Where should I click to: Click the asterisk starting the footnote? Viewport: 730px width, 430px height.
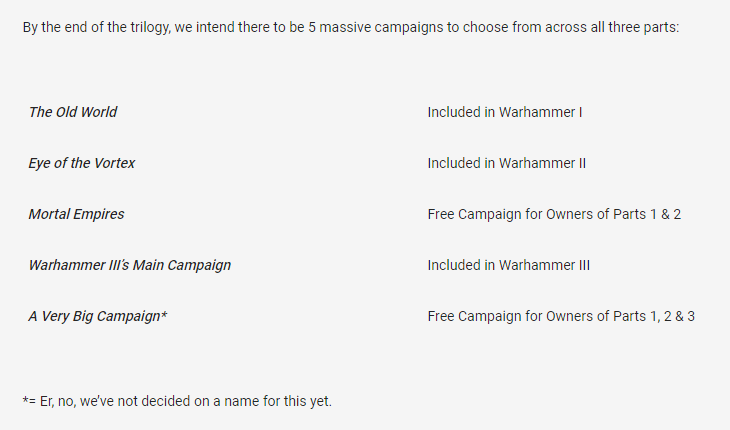(x=25, y=399)
